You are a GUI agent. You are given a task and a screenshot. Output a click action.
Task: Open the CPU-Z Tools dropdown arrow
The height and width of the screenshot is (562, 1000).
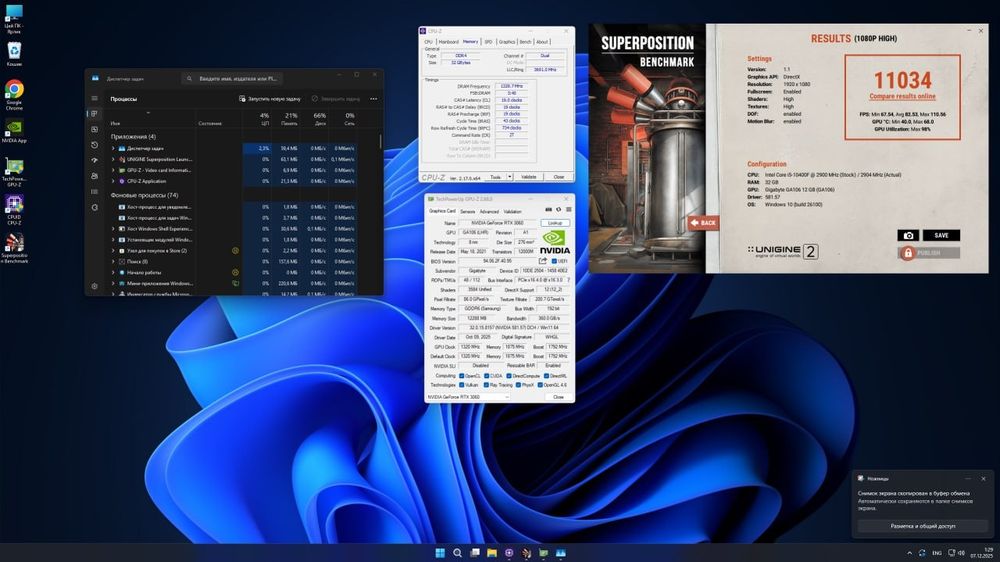[x=510, y=177]
